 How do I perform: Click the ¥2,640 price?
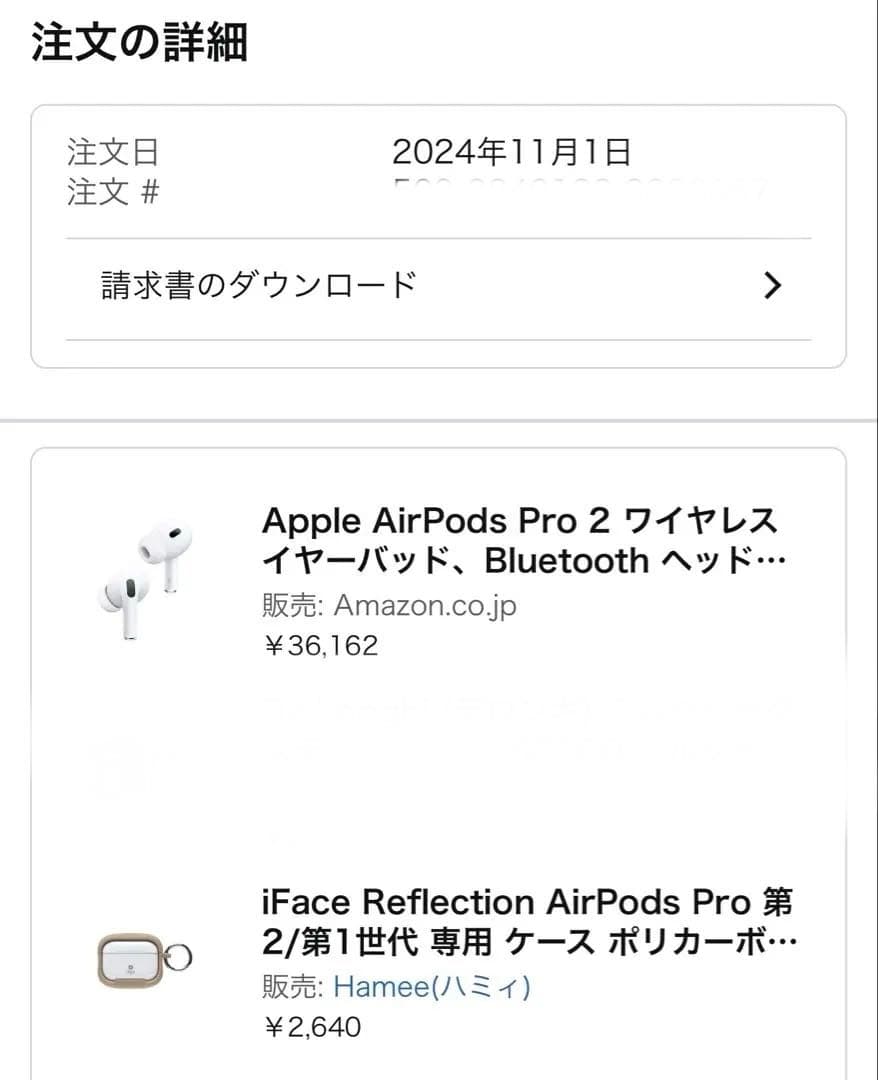point(311,1027)
